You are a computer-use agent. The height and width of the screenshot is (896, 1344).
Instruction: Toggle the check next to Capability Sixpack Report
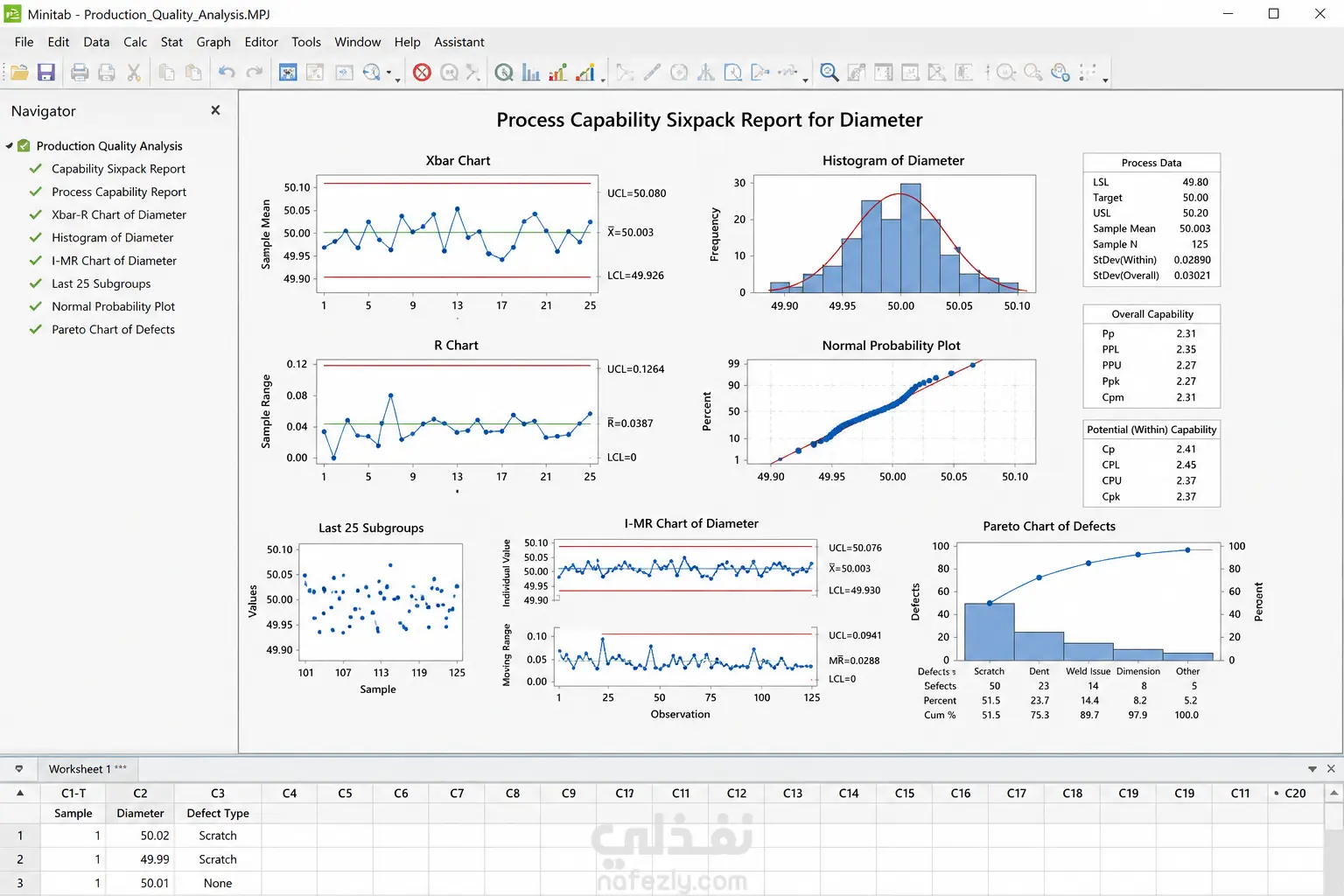[x=36, y=169]
